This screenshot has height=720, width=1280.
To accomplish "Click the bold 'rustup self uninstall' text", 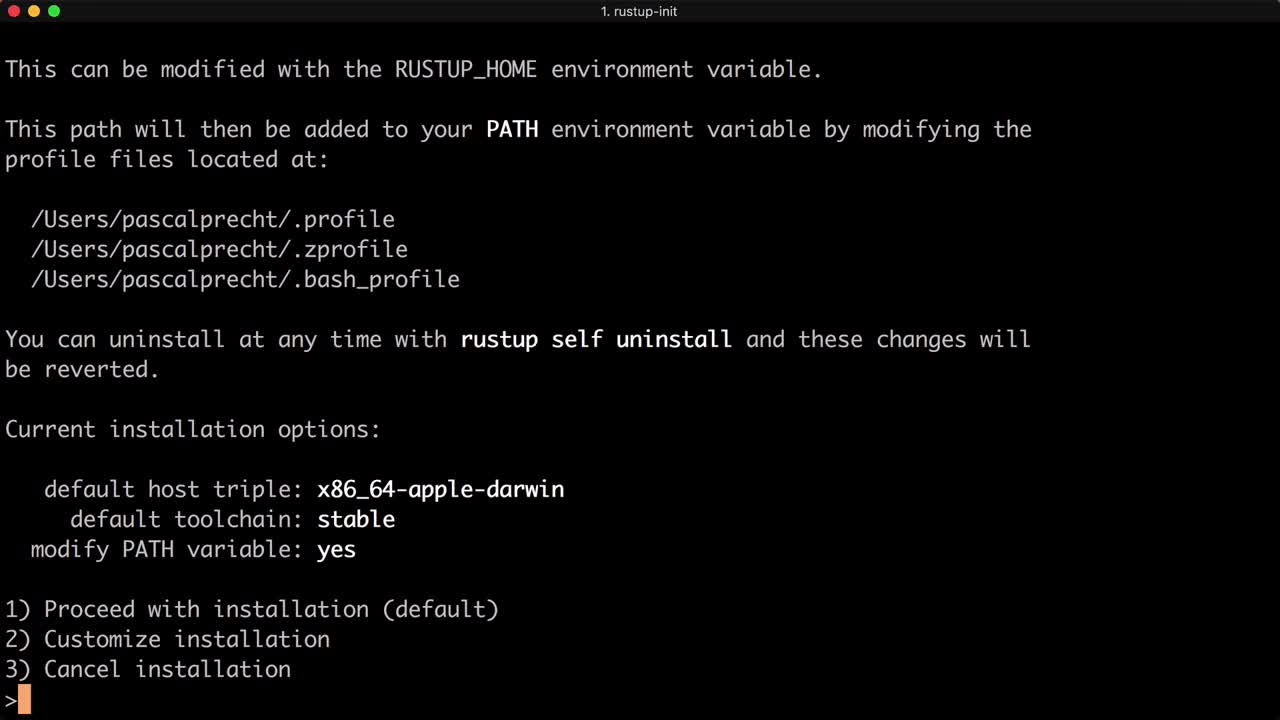I will pos(596,339).
